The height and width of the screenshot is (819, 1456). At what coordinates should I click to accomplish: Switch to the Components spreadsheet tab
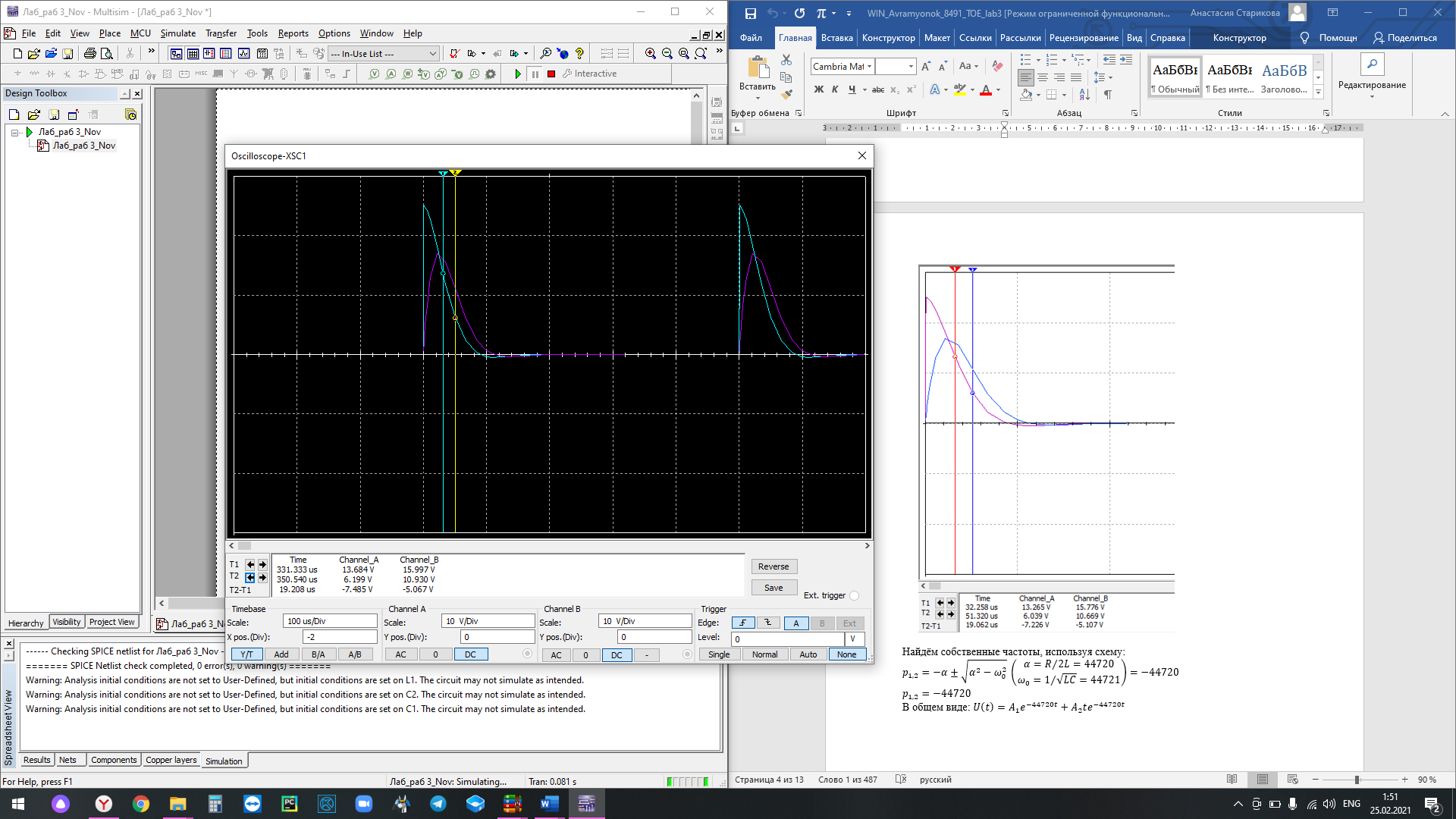[114, 760]
